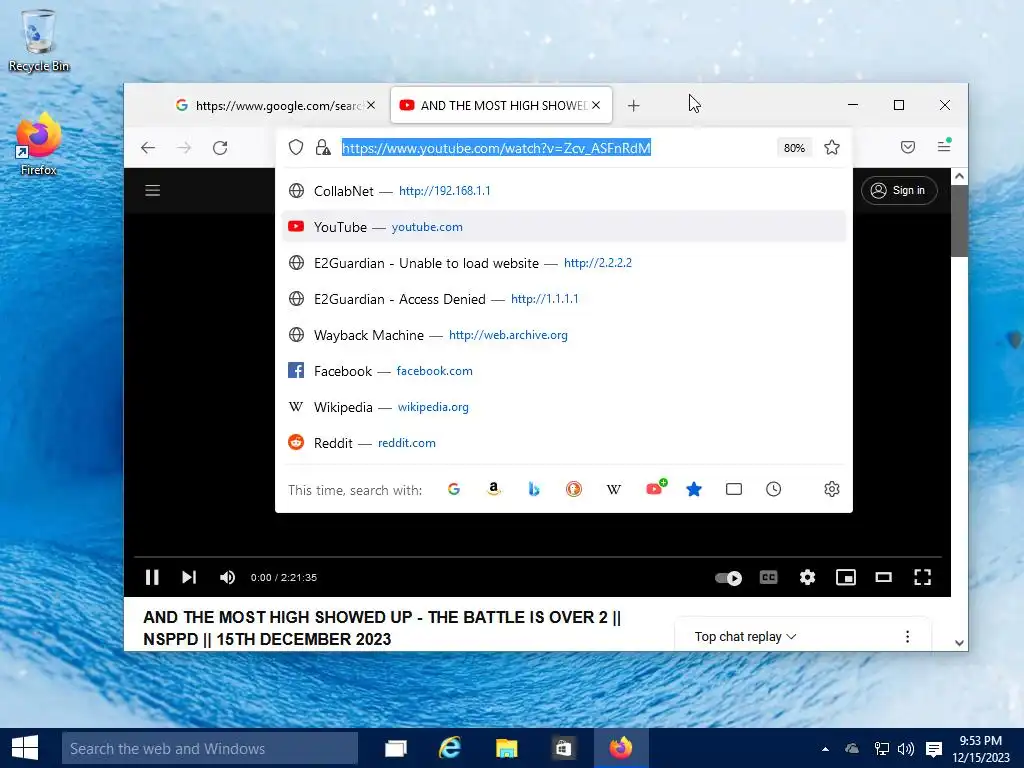Toggle closed captions CC

point(769,577)
